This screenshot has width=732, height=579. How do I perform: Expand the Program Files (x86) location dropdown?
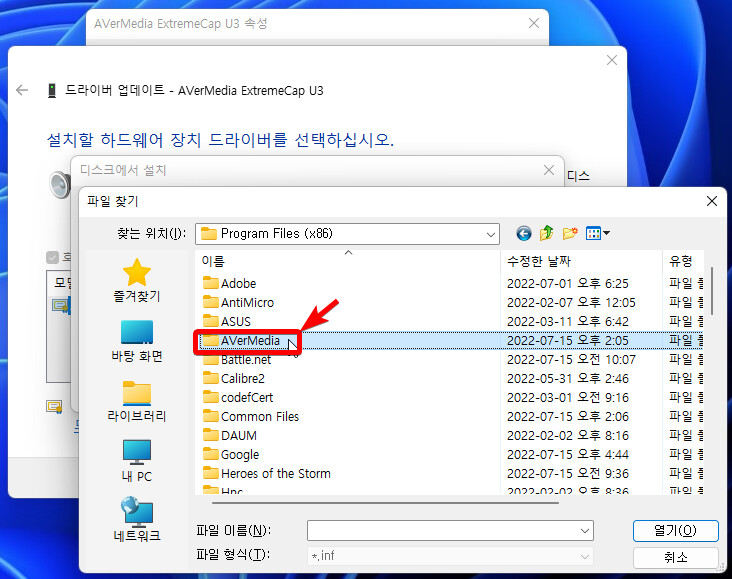click(x=490, y=234)
